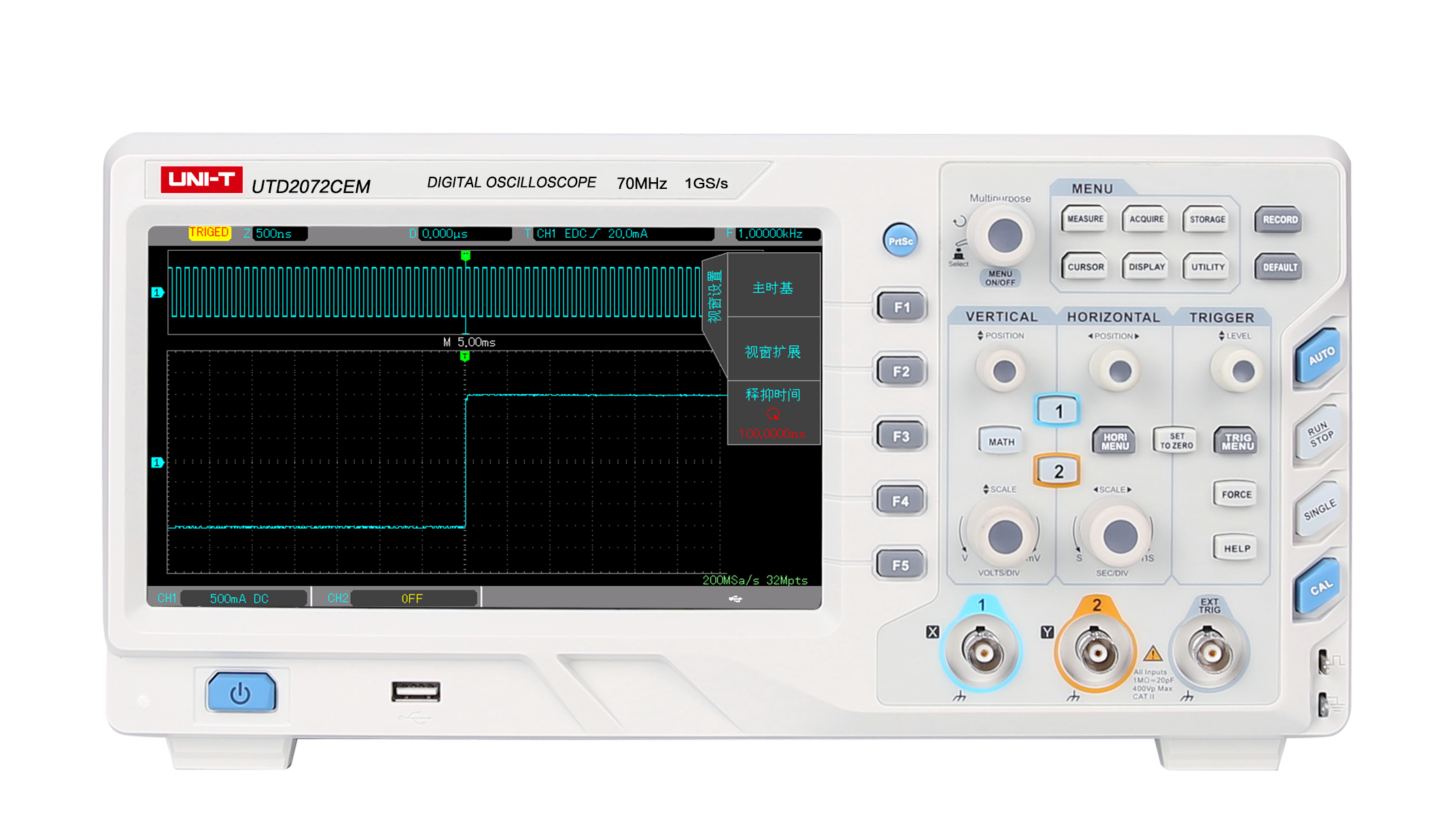Click the M 5.00ms label

point(469,342)
